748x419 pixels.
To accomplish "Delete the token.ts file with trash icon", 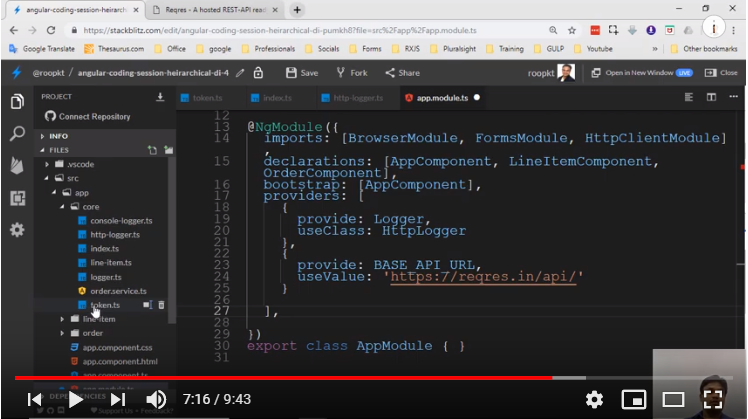I will [x=162, y=305].
